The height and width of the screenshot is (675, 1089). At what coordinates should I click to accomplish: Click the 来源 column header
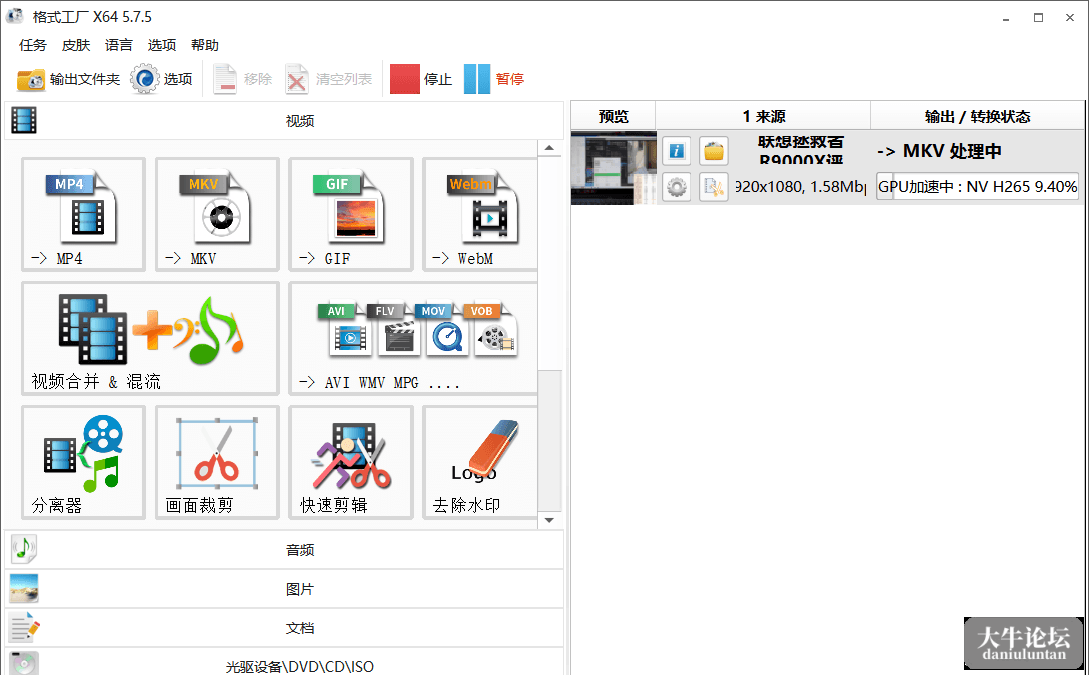click(763, 116)
